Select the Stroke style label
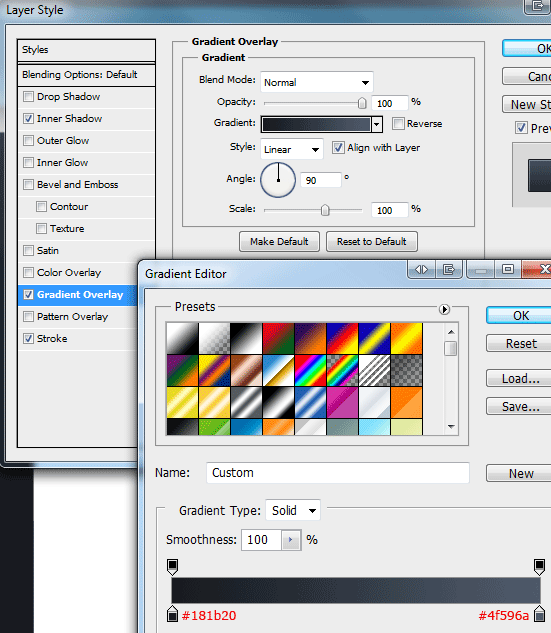This screenshot has width=551, height=633. click(x=52, y=339)
